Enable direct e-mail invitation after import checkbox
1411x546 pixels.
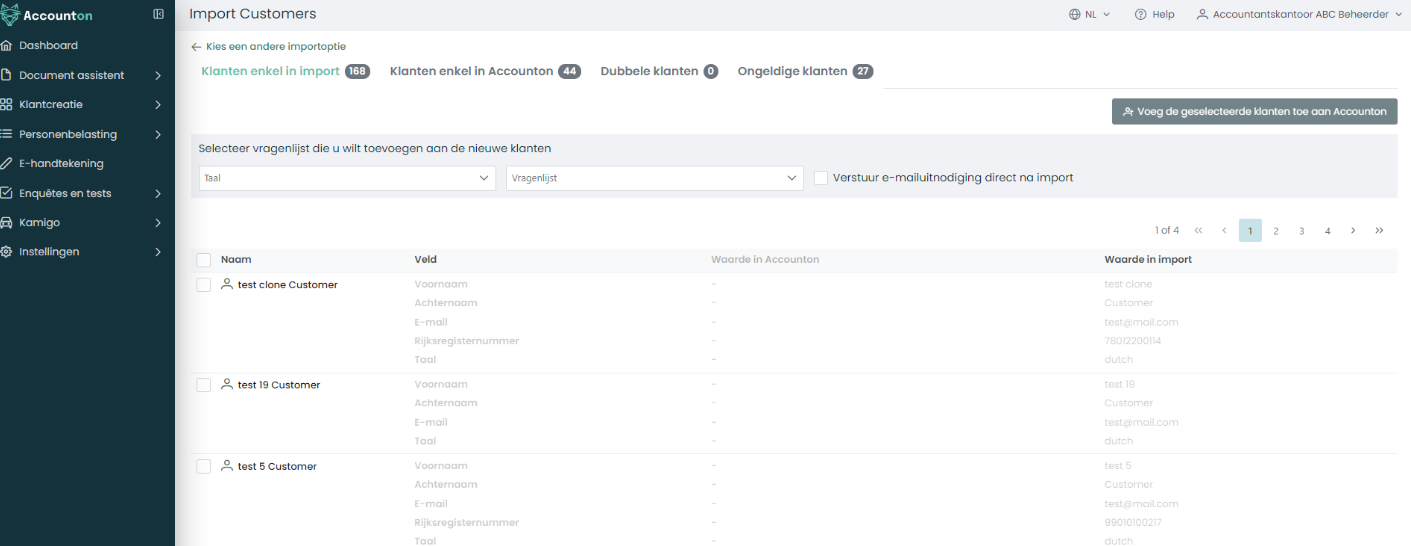click(821, 178)
